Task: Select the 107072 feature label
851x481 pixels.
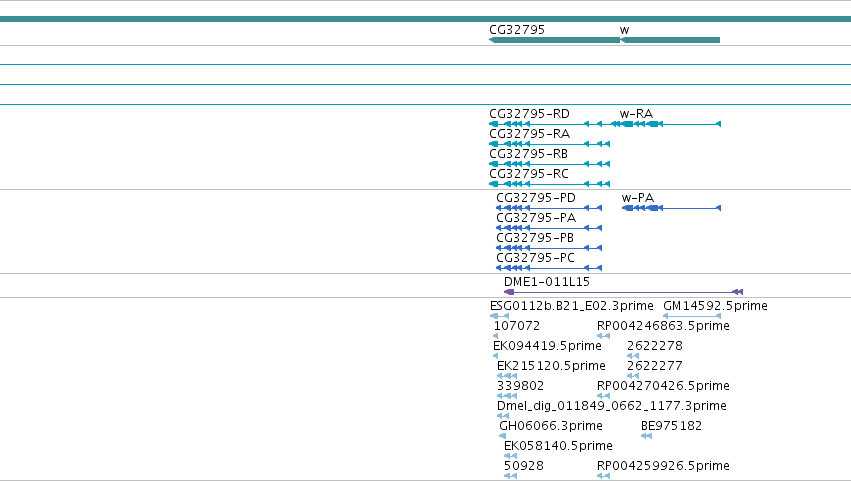Action: coord(517,326)
